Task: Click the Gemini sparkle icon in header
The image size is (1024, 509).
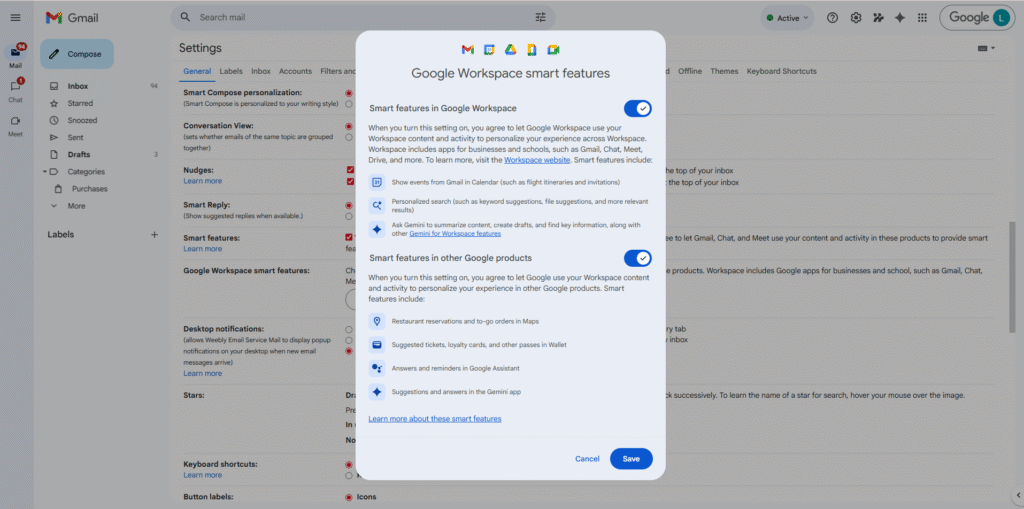Action: (x=900, y=18)
